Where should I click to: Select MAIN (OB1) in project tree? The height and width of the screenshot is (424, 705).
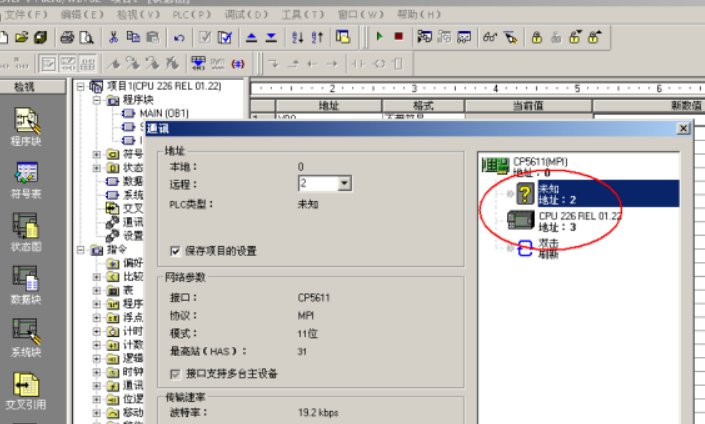point(164,113)
